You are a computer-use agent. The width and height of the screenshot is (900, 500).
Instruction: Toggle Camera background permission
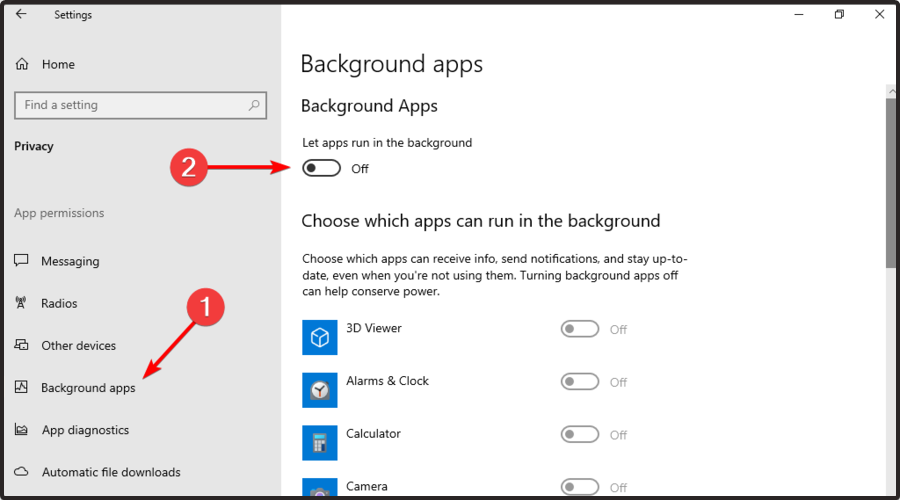pos(580,487)
